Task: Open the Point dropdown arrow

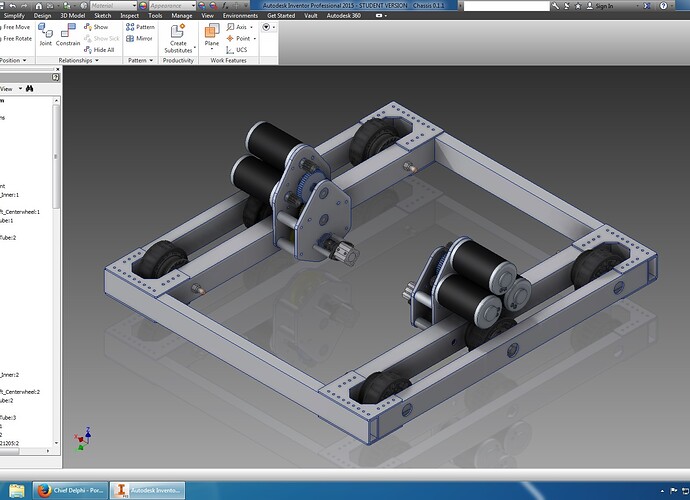Action: point(254,38)
